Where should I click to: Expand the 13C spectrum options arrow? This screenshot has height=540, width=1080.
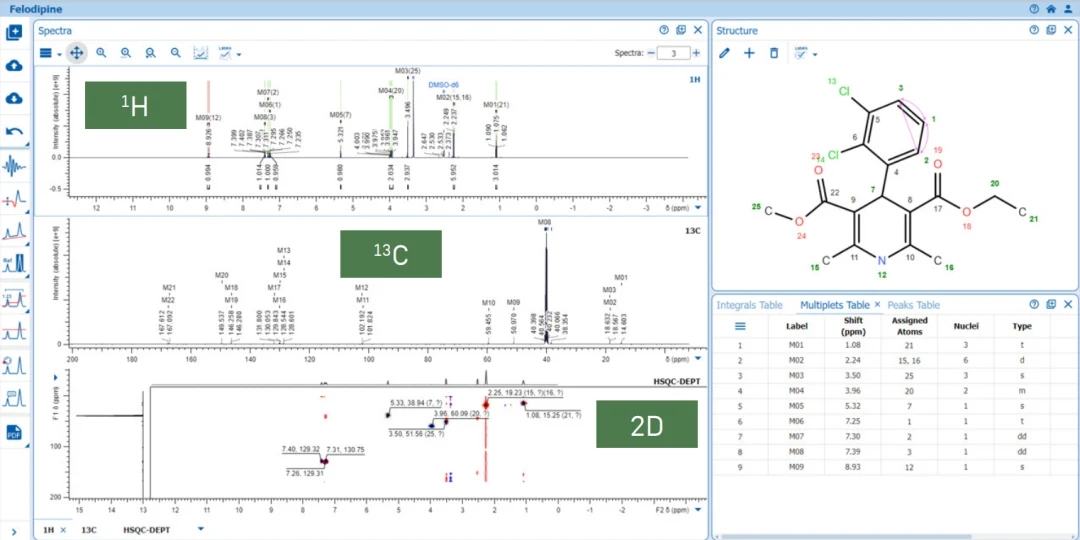click(698, 359)
